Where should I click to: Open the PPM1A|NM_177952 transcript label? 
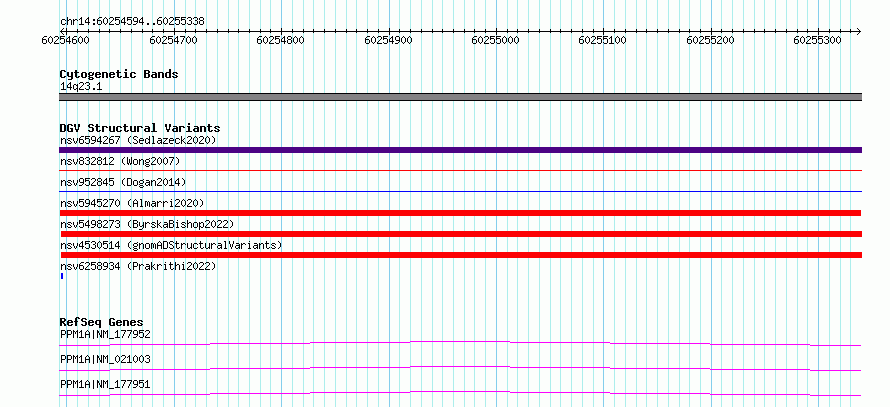click(x=105, y=334)
